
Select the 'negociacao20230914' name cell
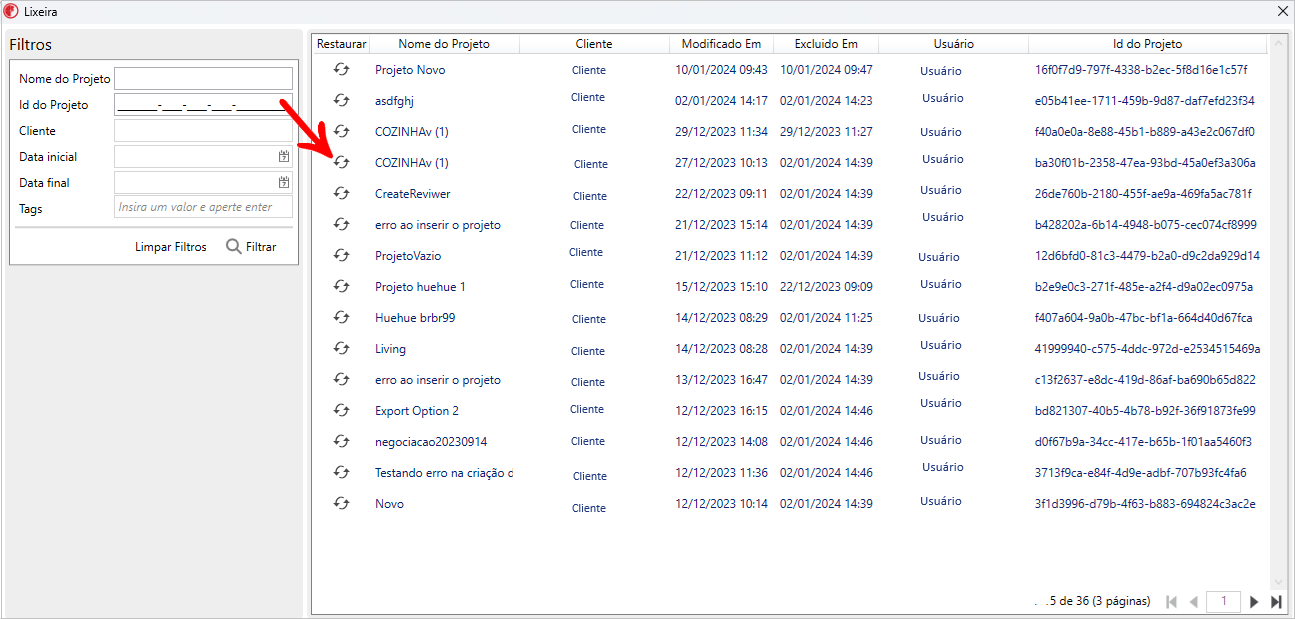point(431,442)
